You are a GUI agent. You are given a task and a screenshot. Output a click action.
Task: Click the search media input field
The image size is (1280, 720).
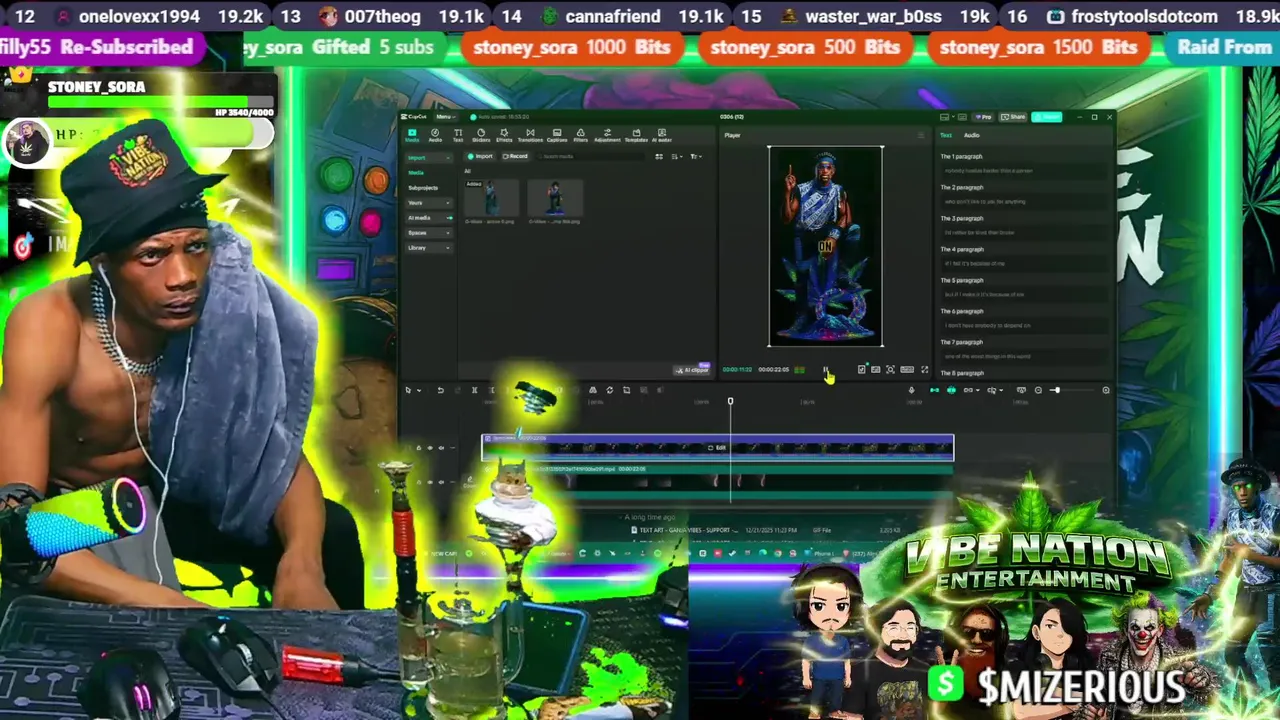click(591, 157)
